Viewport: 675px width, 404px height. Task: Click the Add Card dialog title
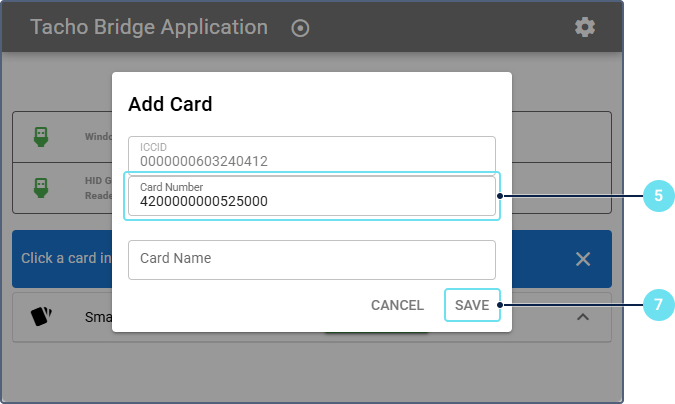point(170,103)
